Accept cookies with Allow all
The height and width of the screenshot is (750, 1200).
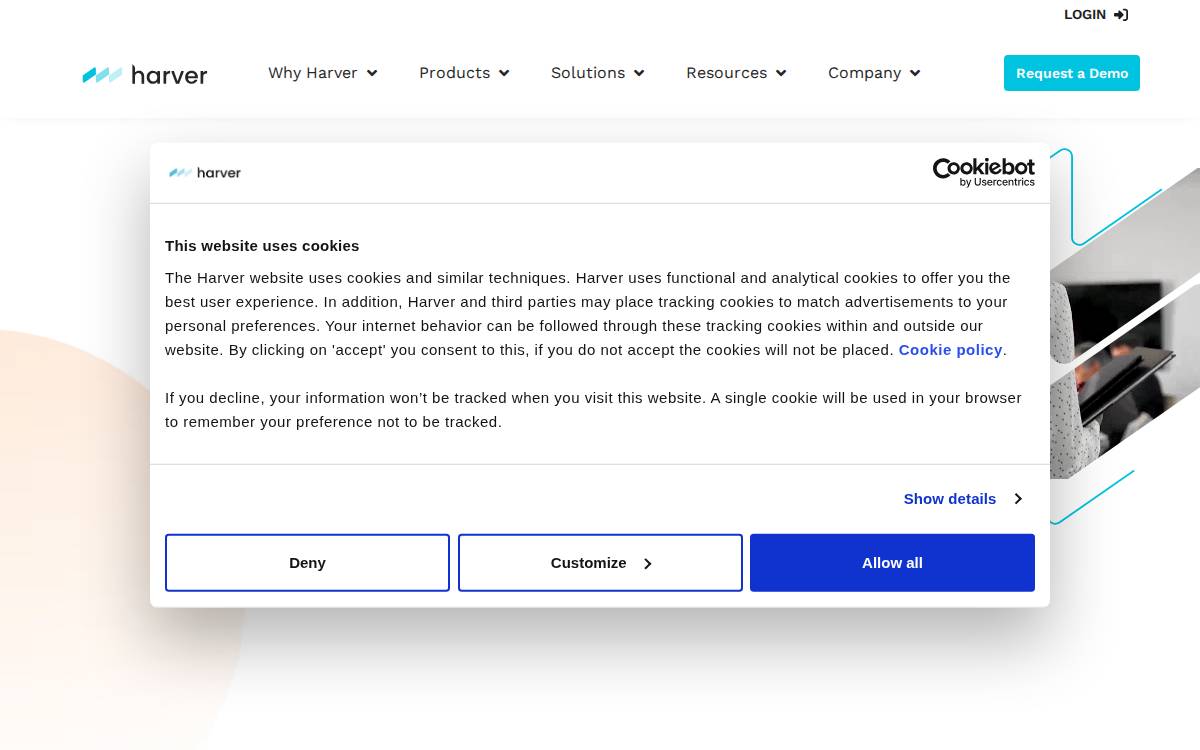coord(892,563)
